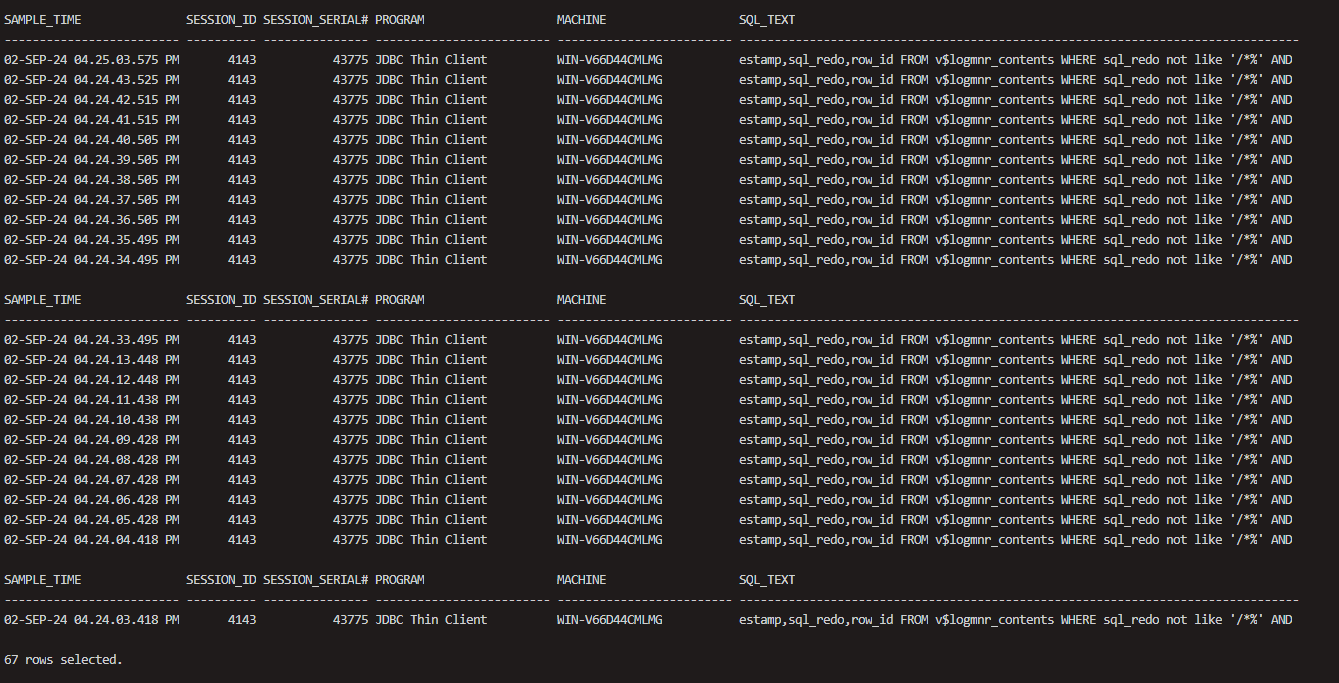Click the SQL text in the 04.24.13.448 row
The height and width of the screenshot is (683, 1339).
click(x=1016, y=360)
